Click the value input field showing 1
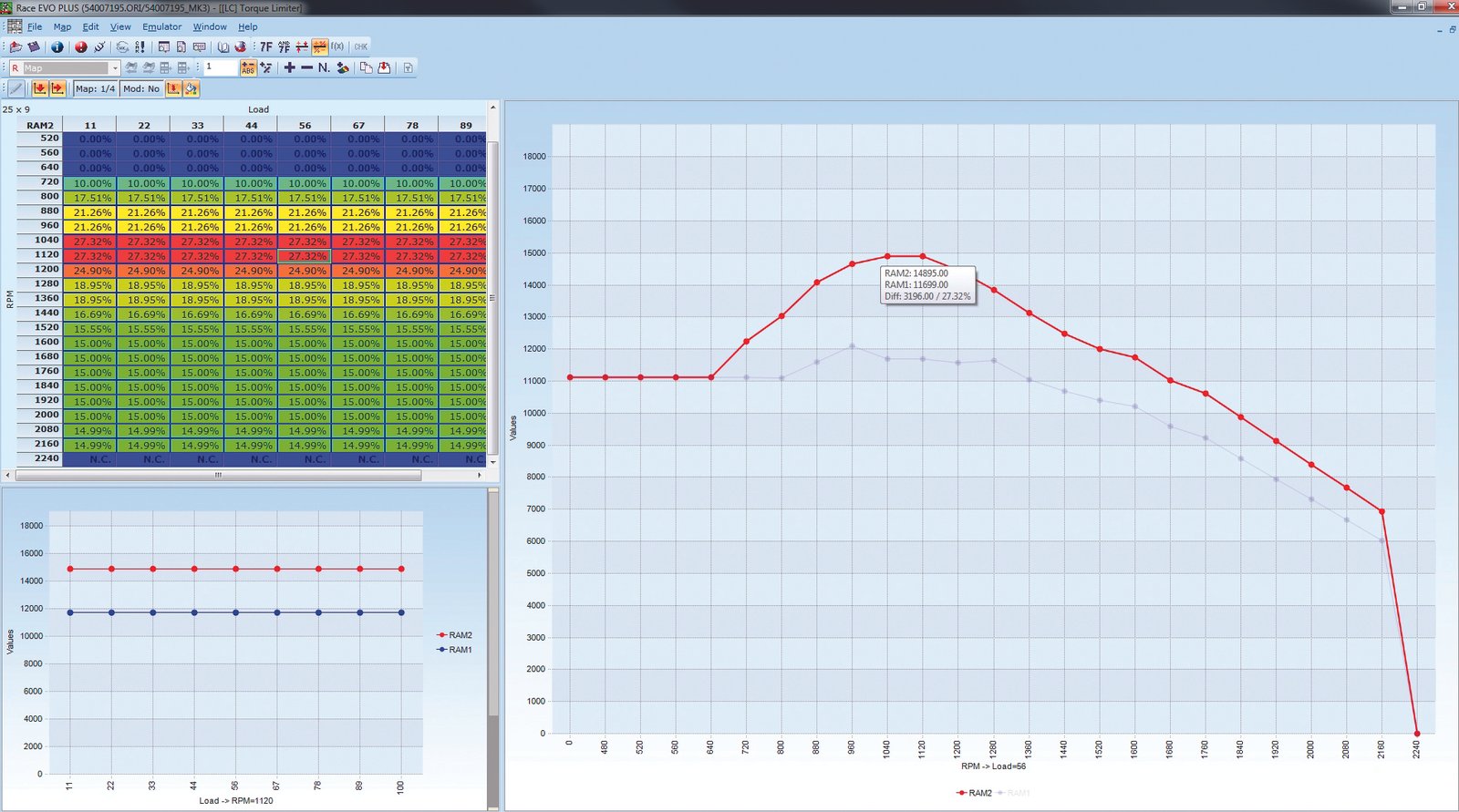 (x=220, y=67)
